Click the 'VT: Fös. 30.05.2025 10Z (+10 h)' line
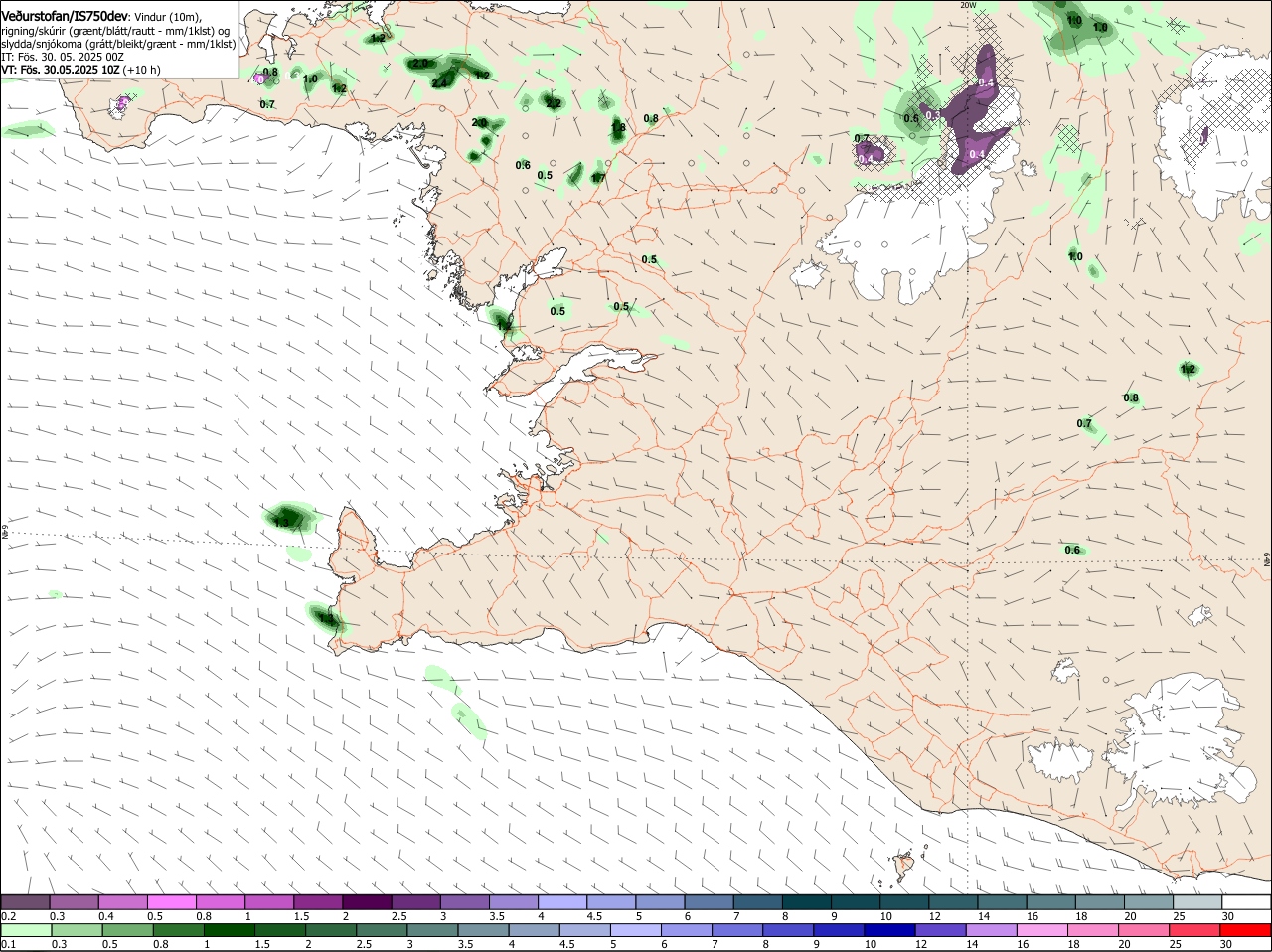 [80, 70]
